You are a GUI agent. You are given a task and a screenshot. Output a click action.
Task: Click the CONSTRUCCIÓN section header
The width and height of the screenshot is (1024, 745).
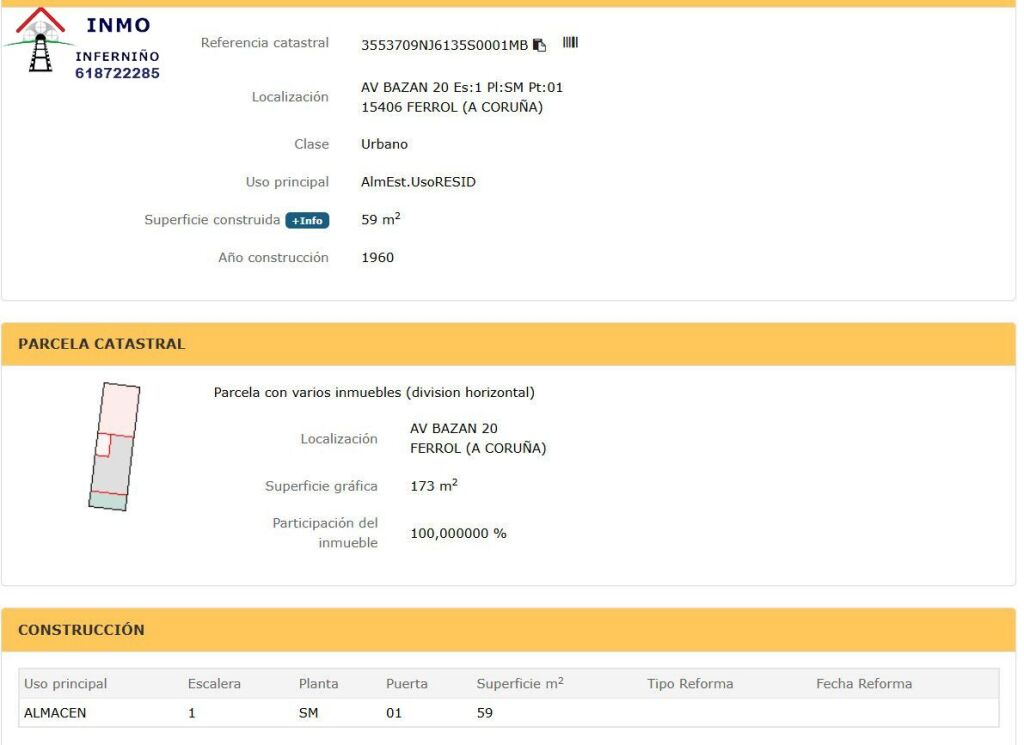(508, 630)
